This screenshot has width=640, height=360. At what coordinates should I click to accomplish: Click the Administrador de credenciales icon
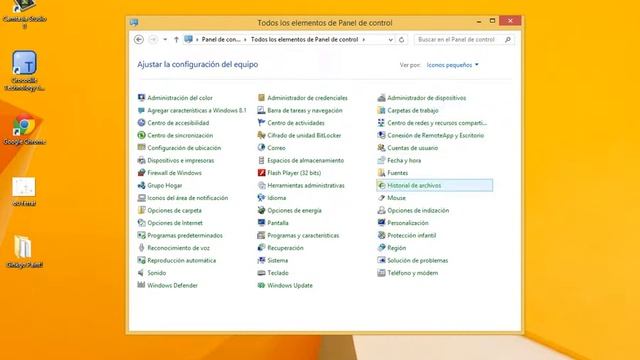261,98
